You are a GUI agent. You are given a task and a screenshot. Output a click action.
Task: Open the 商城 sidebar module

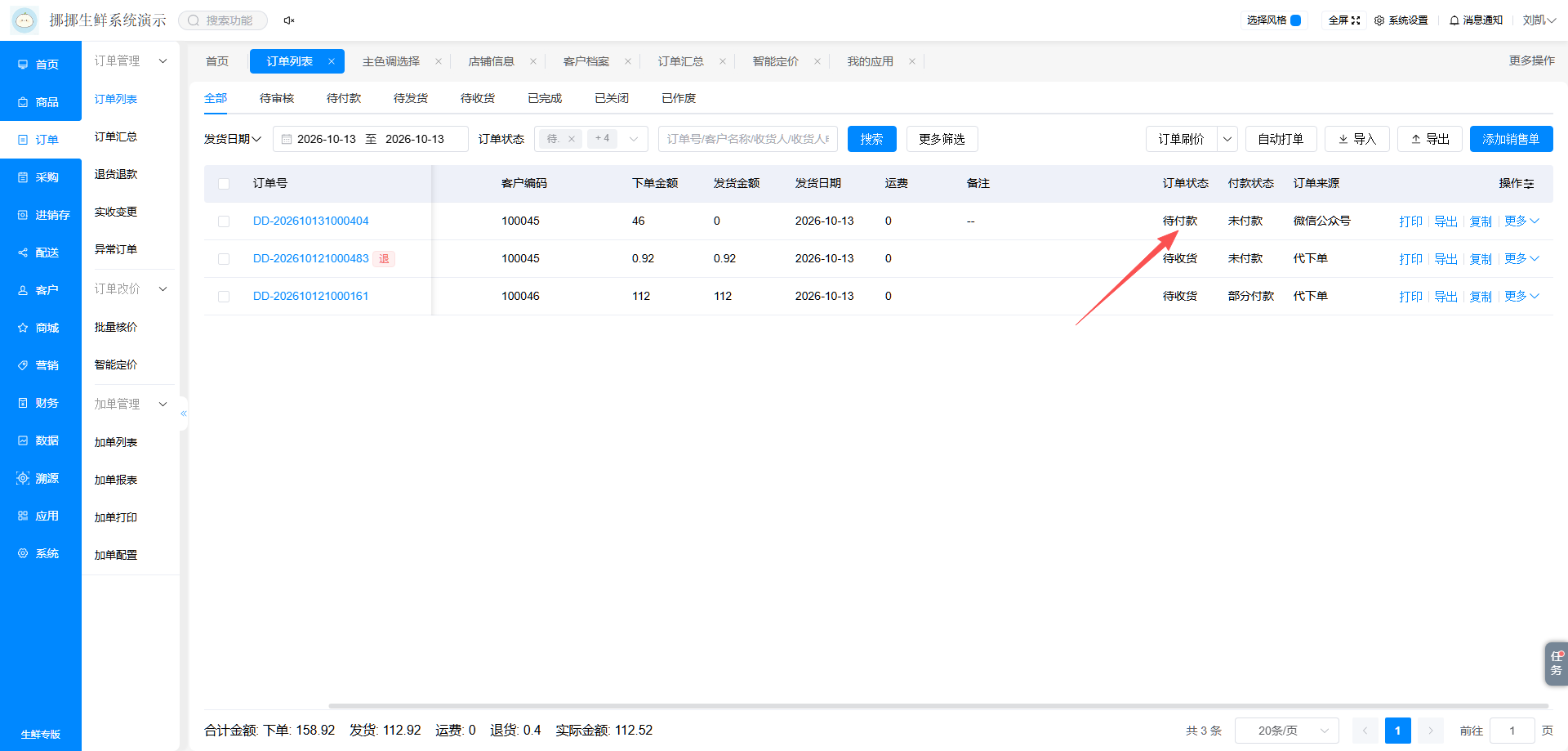[x=41, y=328]
